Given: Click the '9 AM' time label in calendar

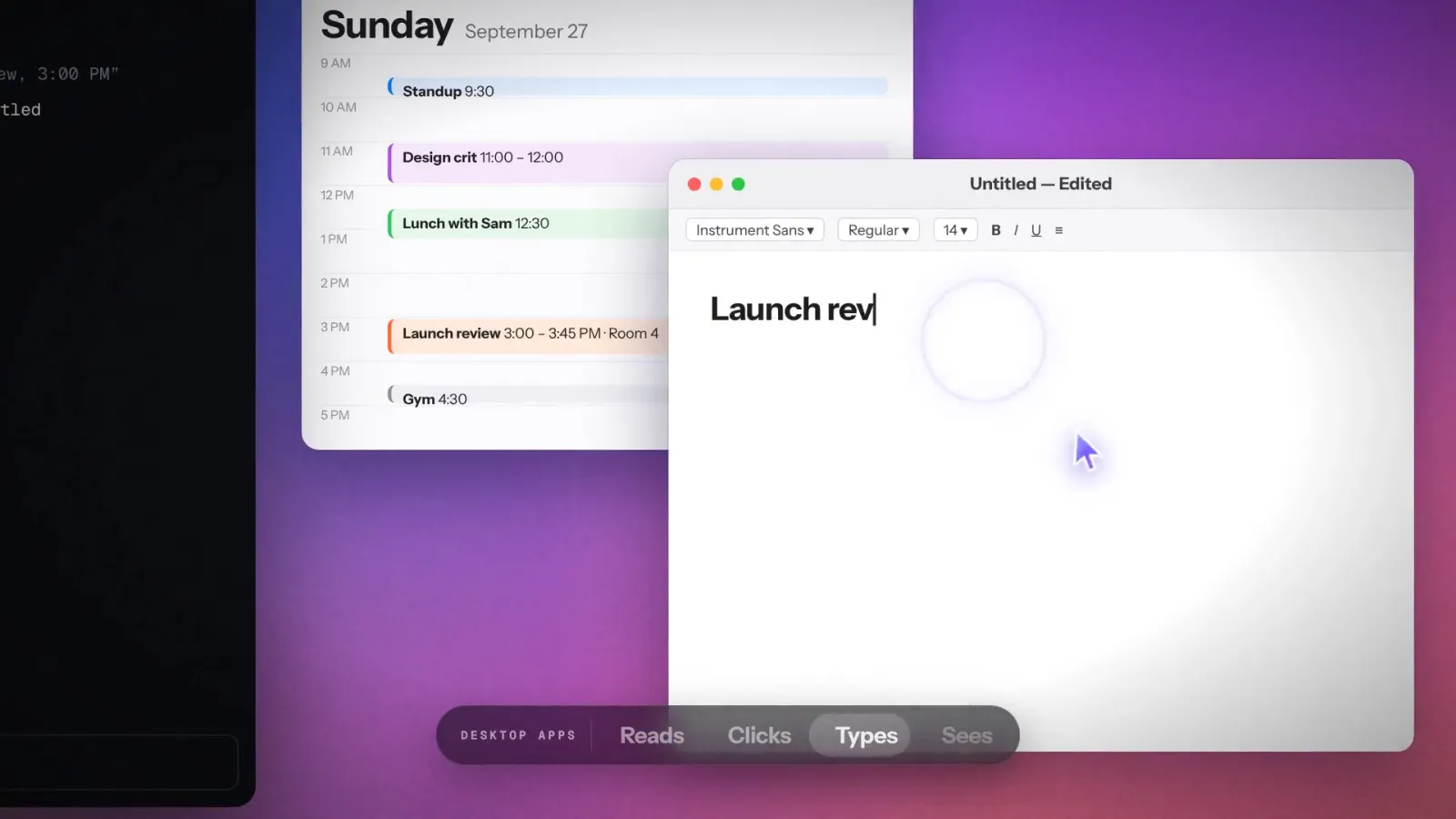Looking at the screenshot, I should tap(335, 63).
